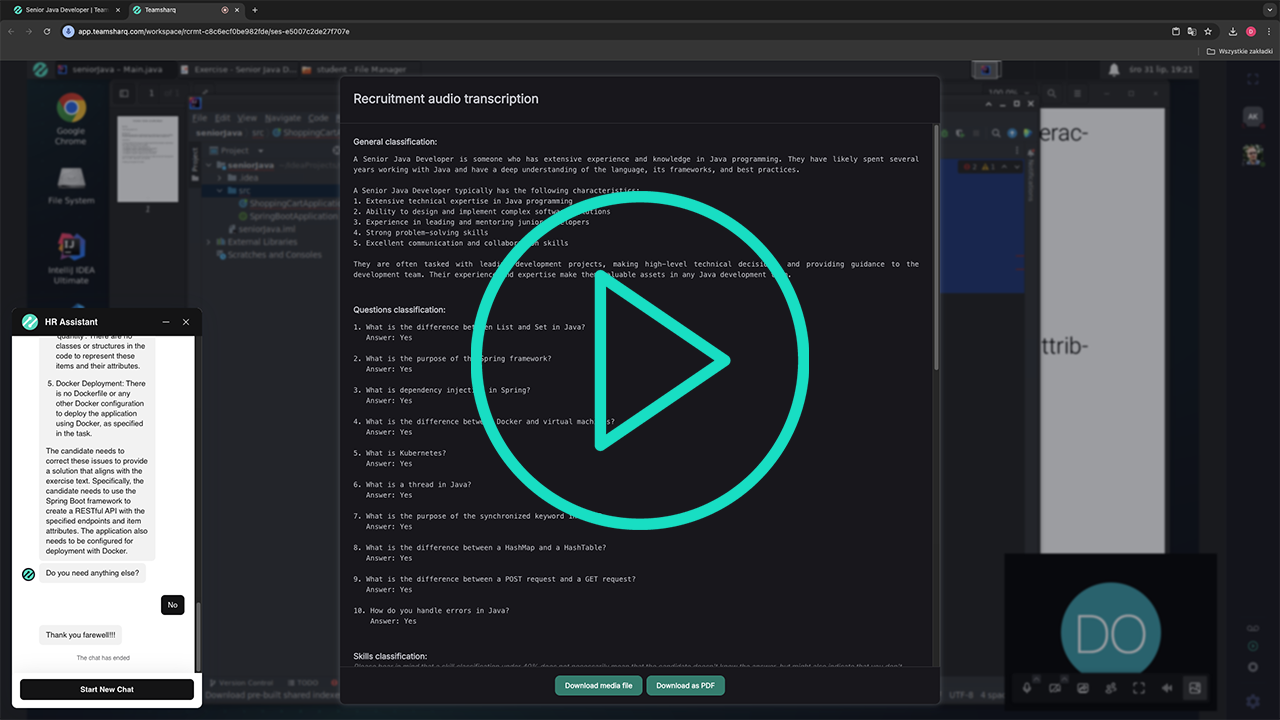The image size is (1280, 720).
Task: Reload the current page
Action: pos(47,31)
